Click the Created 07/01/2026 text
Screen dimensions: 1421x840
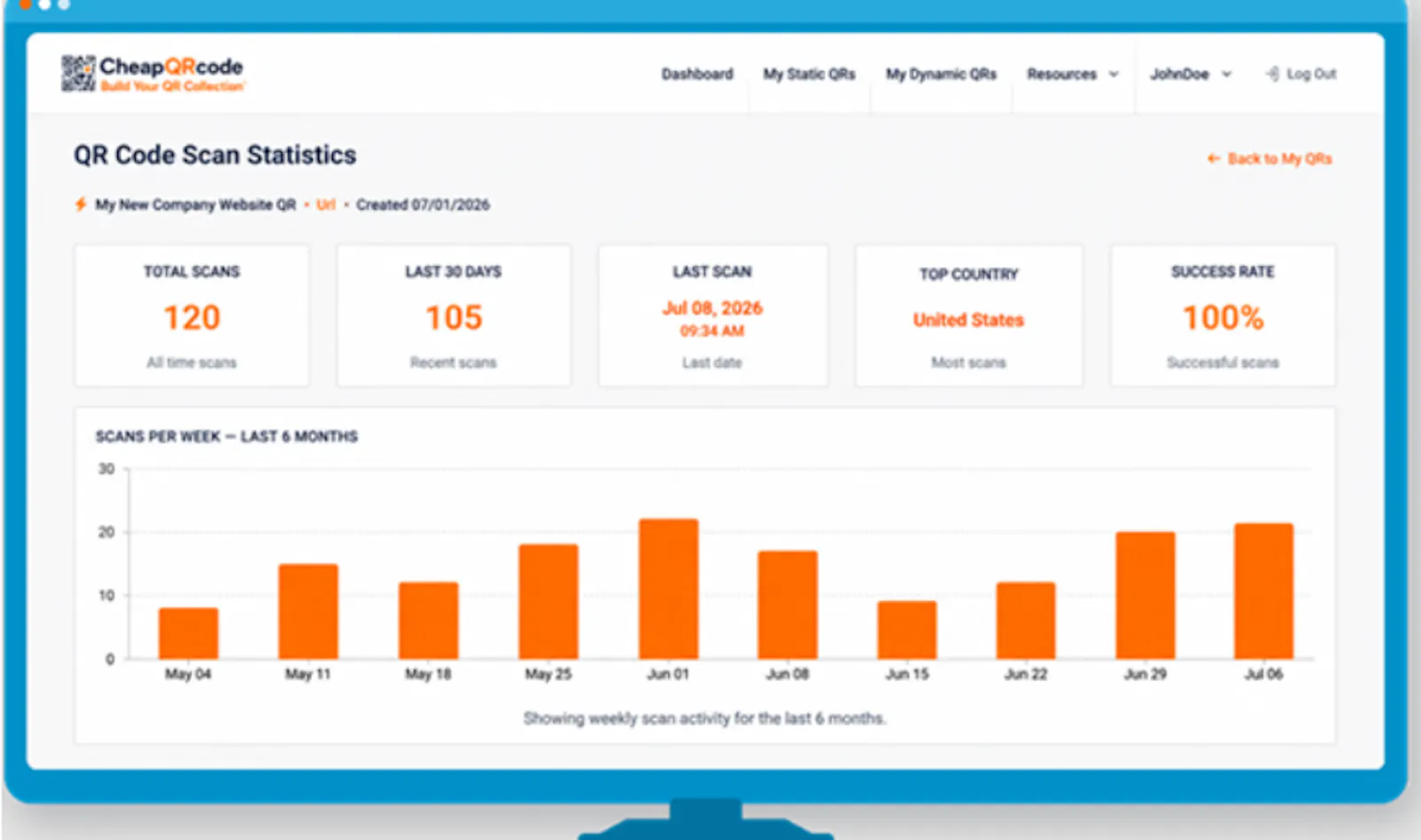point(423,204)
